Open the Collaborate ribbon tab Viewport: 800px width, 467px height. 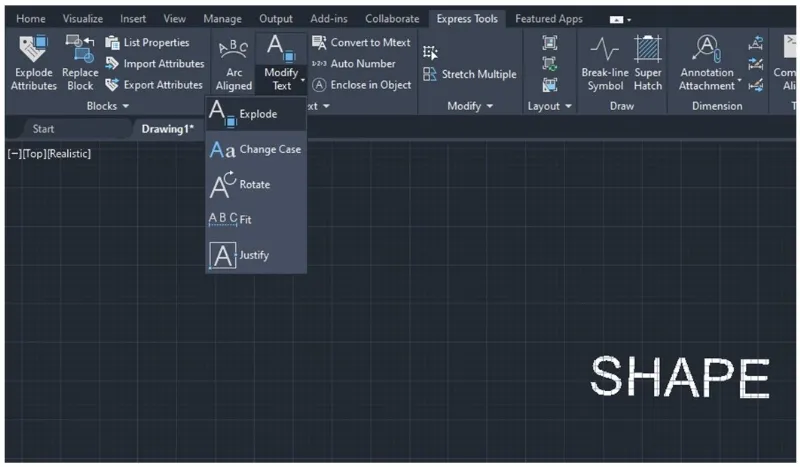point(392,19)
